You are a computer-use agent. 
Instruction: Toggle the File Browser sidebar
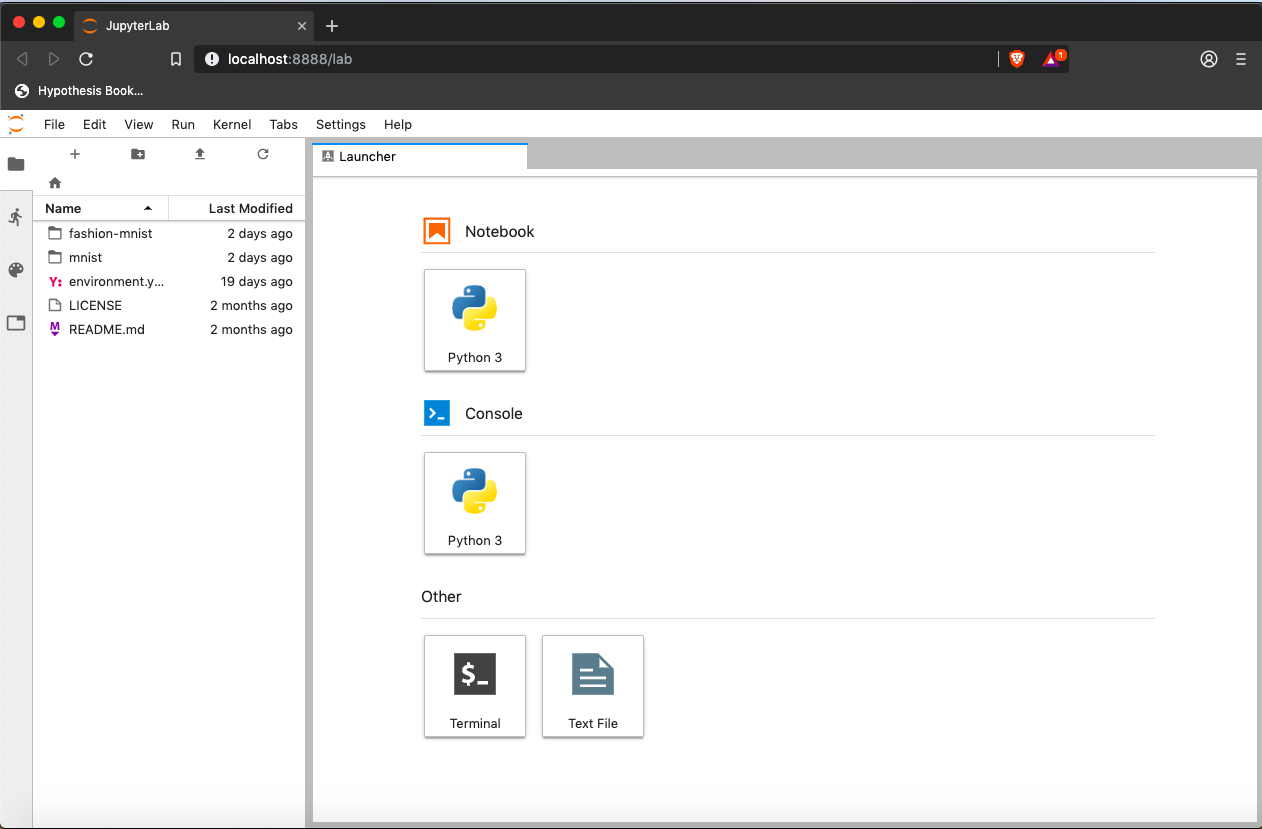coord(16,164)
